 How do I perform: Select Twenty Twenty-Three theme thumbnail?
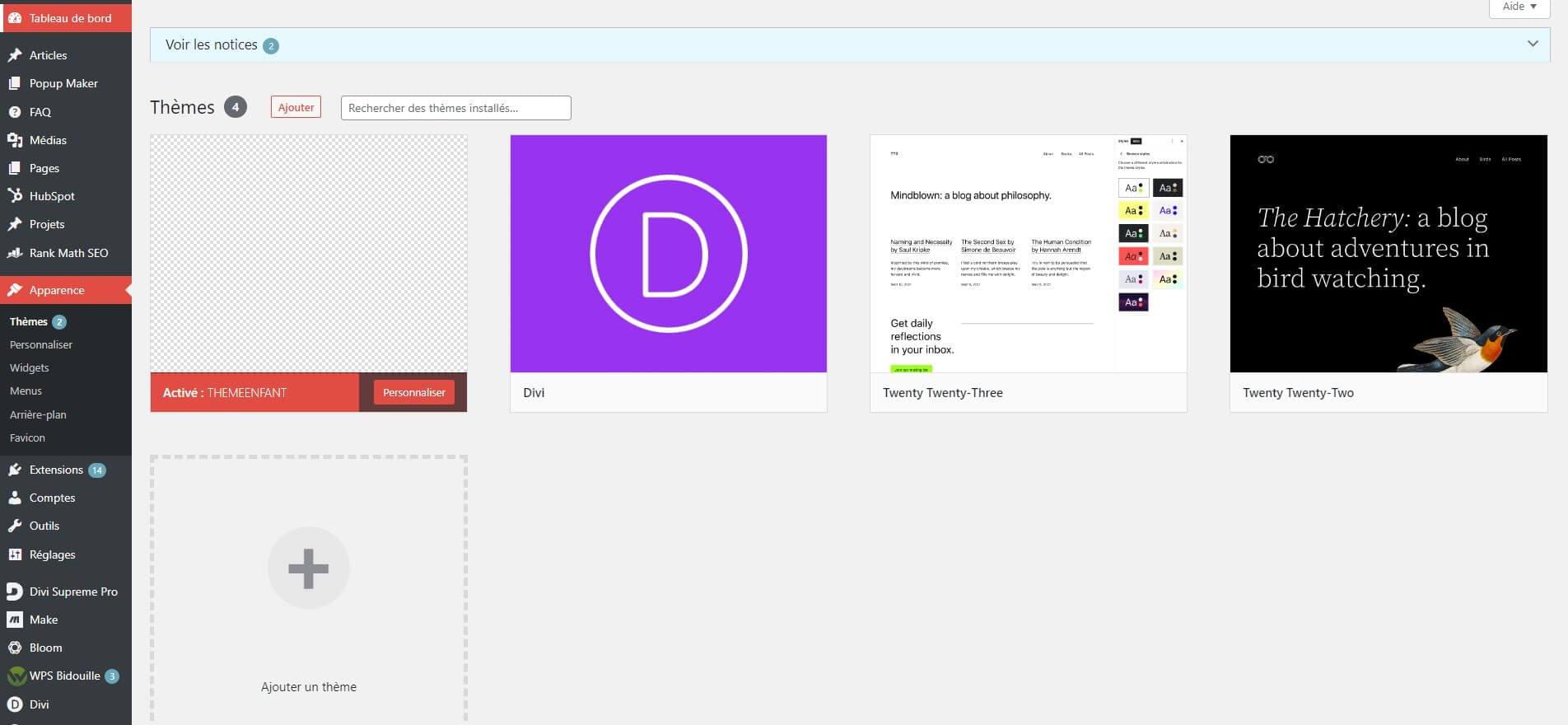point(1029,254)
